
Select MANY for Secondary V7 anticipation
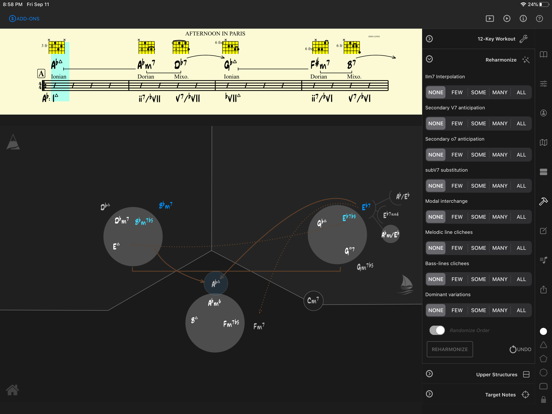pyautogui.click(x=500, y=124)
